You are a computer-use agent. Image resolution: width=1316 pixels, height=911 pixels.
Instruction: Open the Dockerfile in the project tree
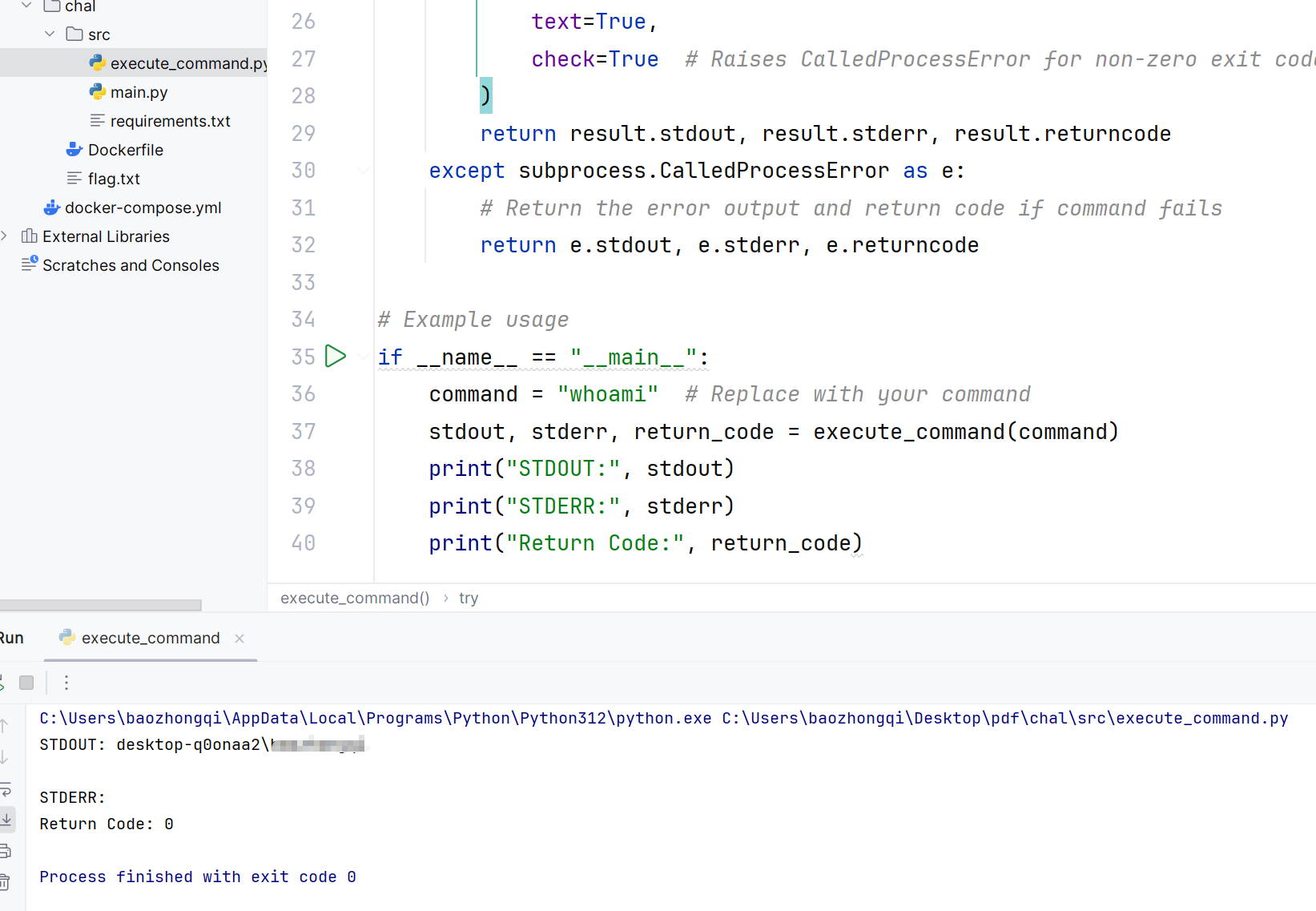125,150
